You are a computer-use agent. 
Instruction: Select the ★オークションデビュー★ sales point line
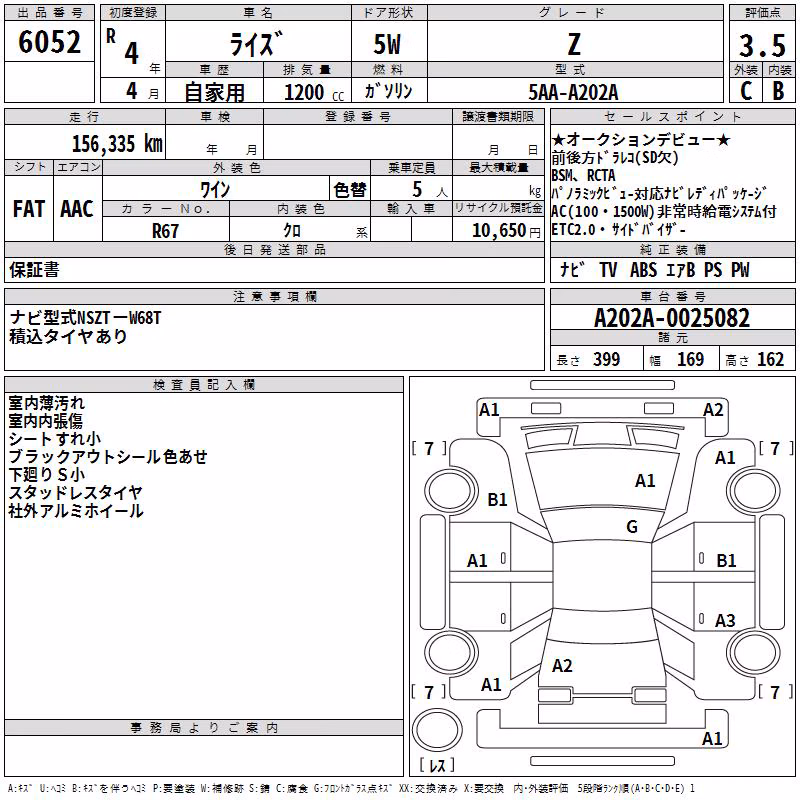pos(641,140)
